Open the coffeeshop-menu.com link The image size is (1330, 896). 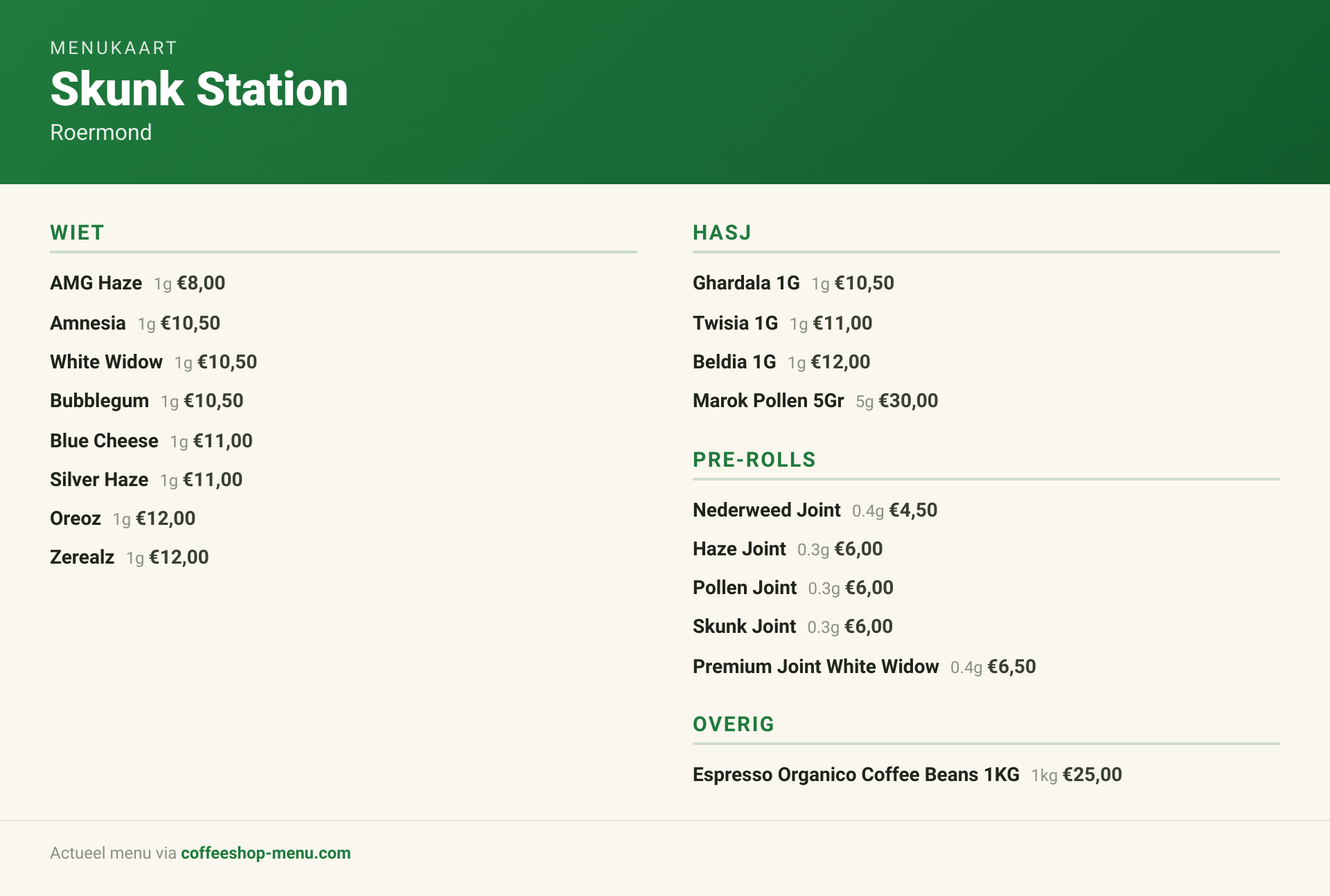pyautogui.click(x=265, y=853)
